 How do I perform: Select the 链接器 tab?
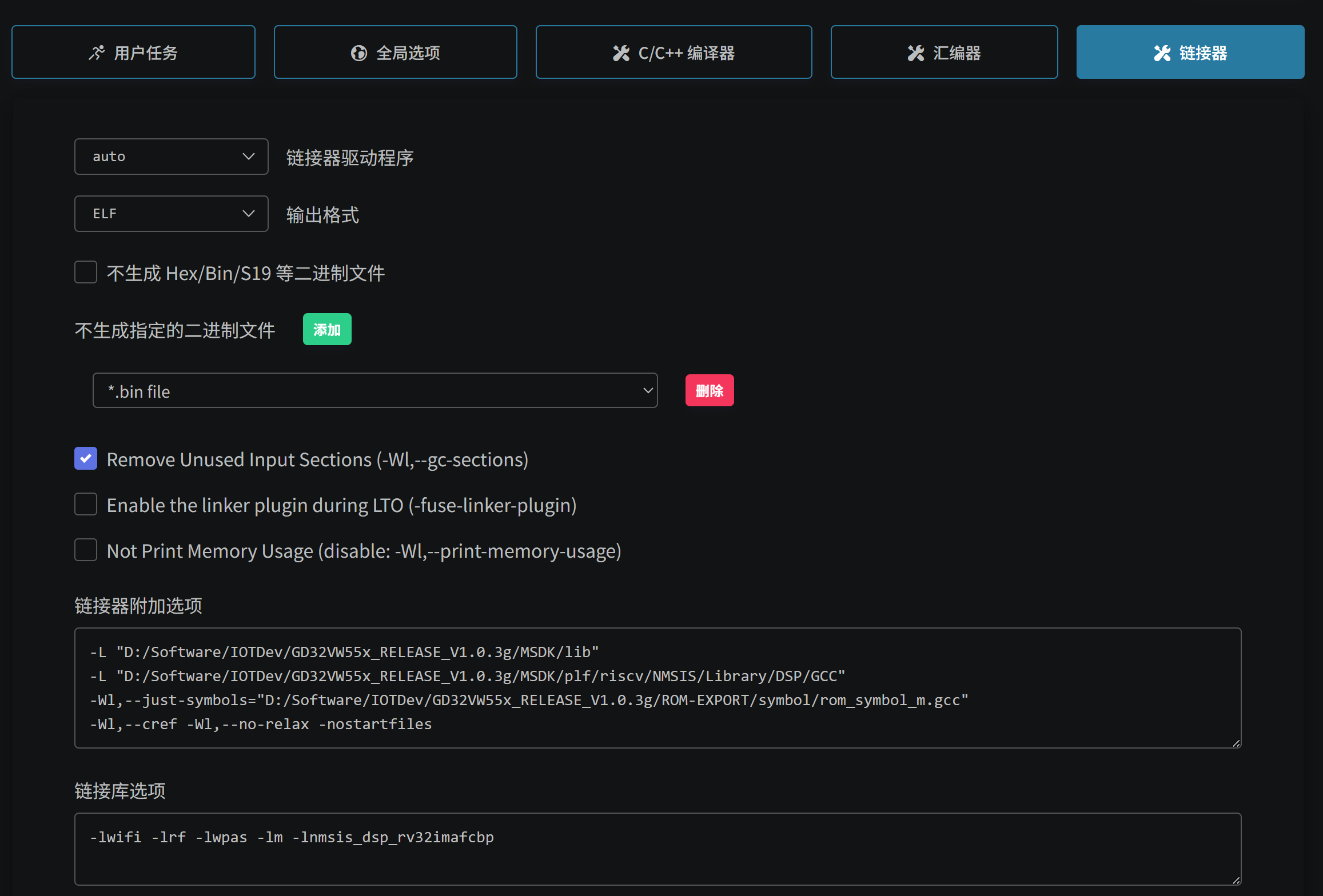point(1190,52)
